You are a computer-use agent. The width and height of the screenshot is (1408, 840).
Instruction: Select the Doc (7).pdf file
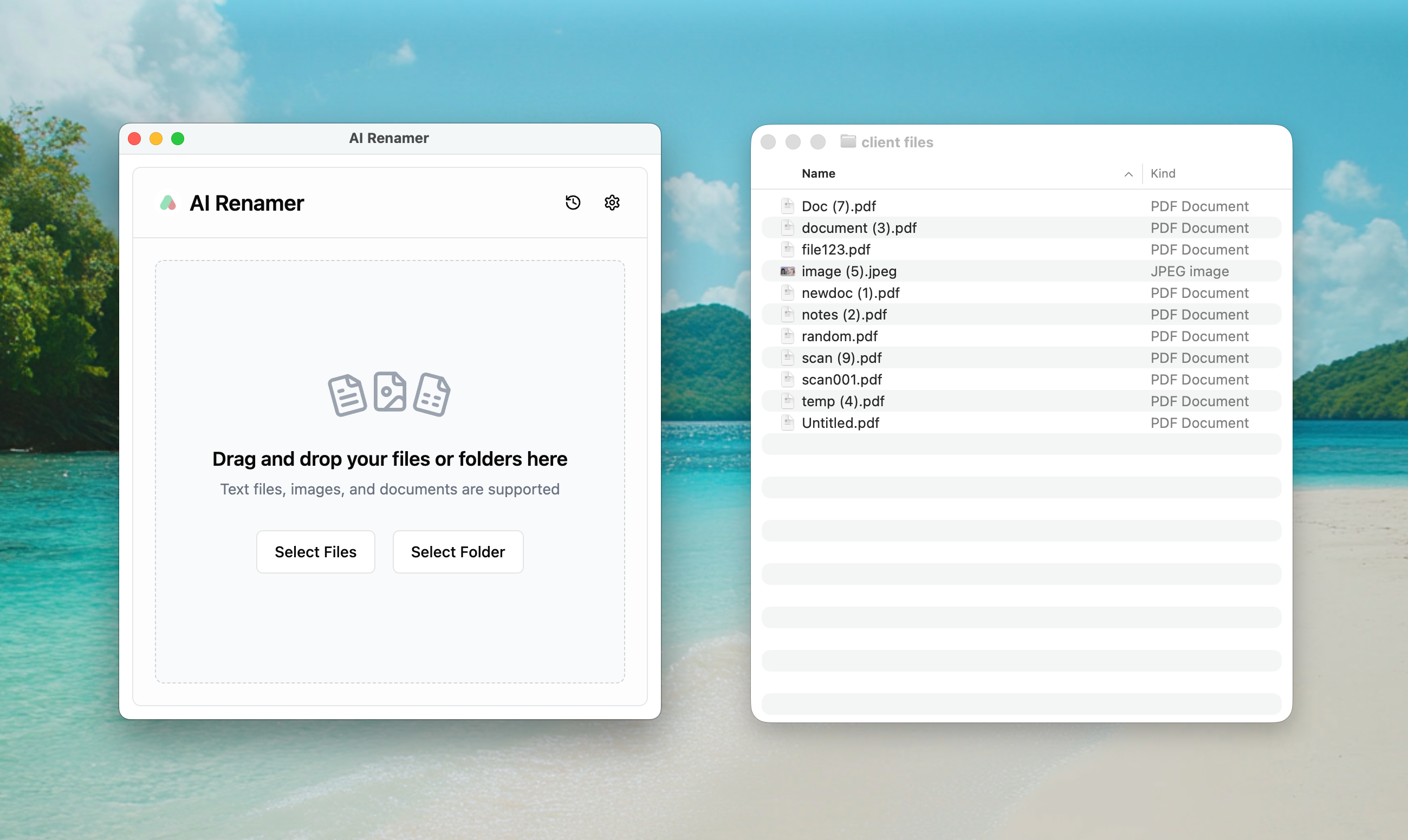(839, 206)
